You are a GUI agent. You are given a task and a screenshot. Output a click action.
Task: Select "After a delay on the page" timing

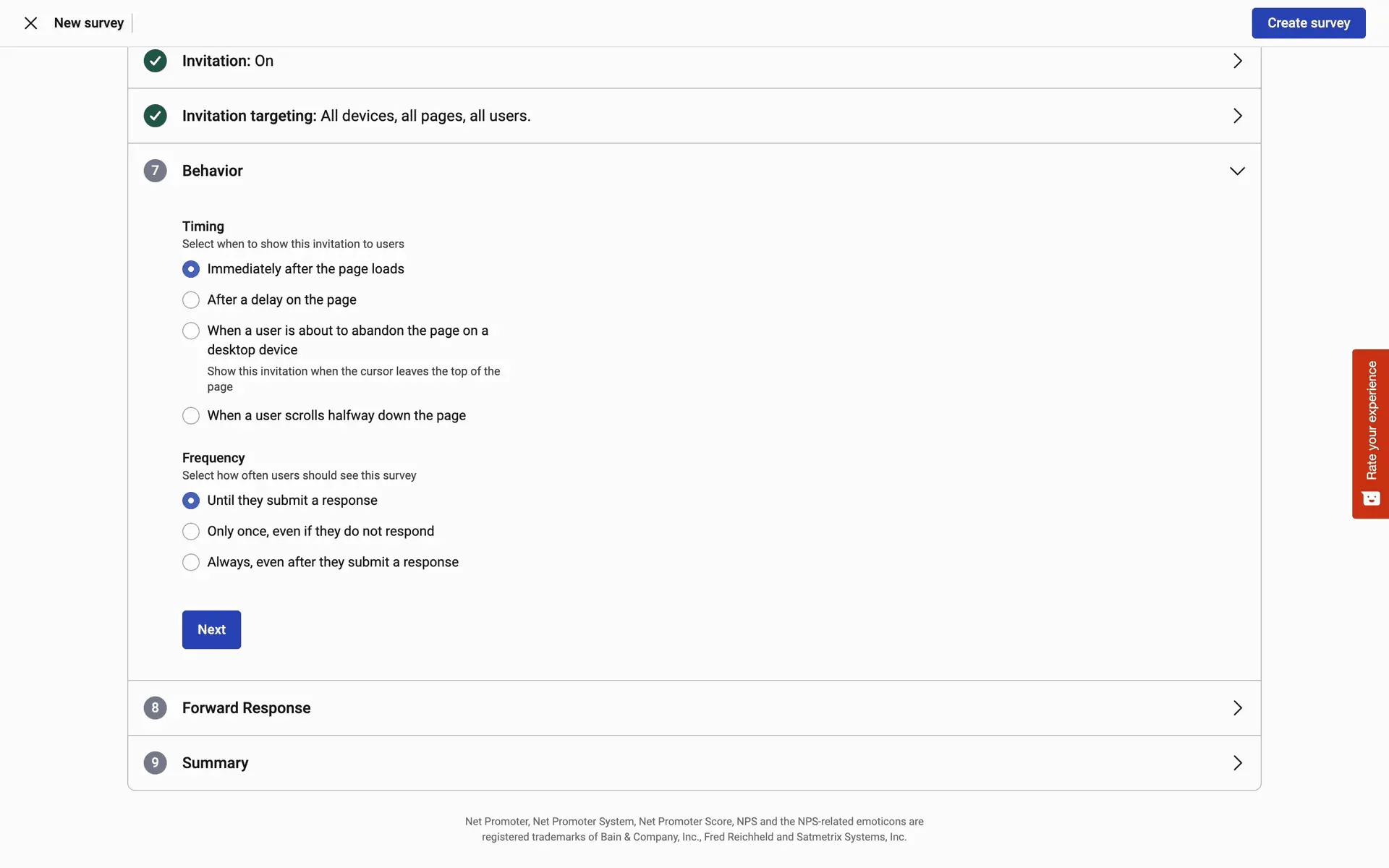pyautogui.click(x=191, y=299)
